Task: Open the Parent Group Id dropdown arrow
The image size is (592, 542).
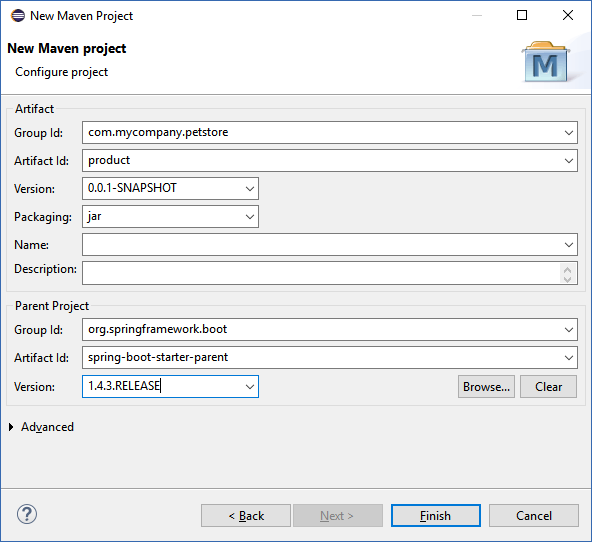Action: [x=569, y=330]
